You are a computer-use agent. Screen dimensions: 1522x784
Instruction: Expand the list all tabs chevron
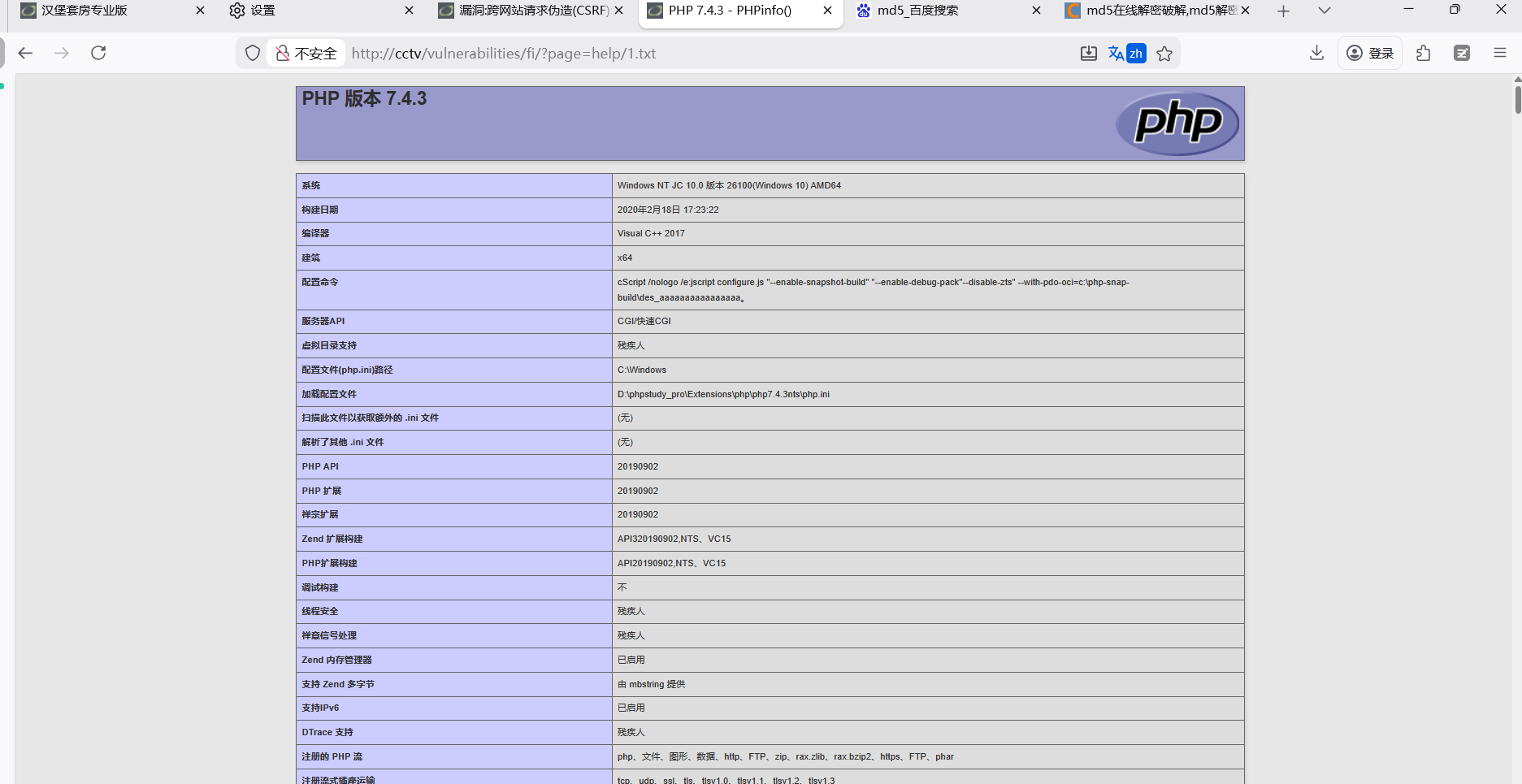pos(1325,11)
